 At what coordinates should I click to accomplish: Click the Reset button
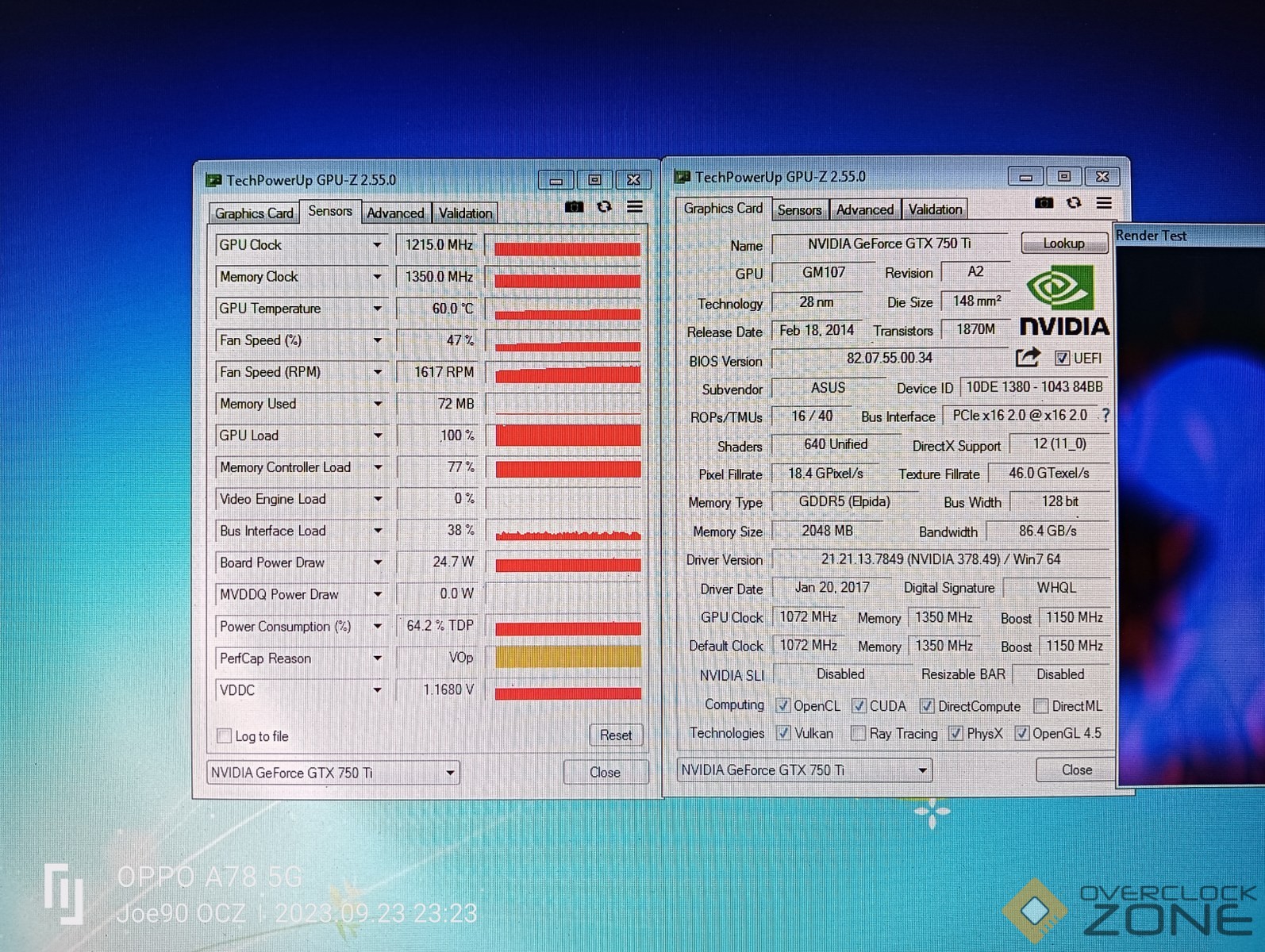coord(616,735)
